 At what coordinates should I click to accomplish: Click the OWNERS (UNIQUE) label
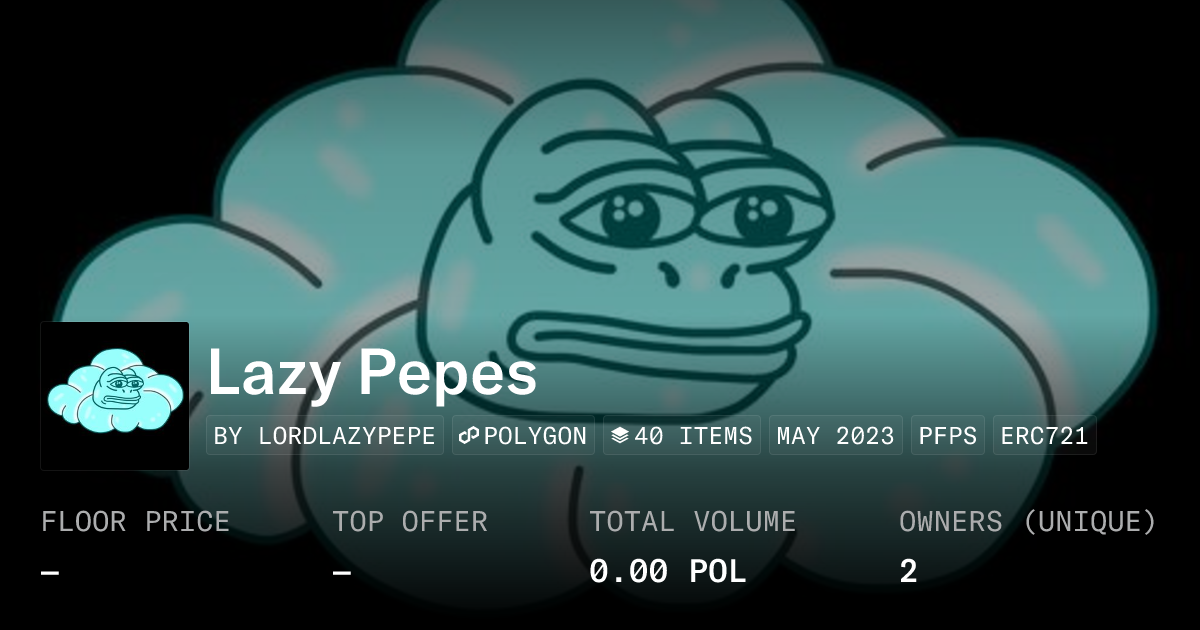click(1028, 522)
